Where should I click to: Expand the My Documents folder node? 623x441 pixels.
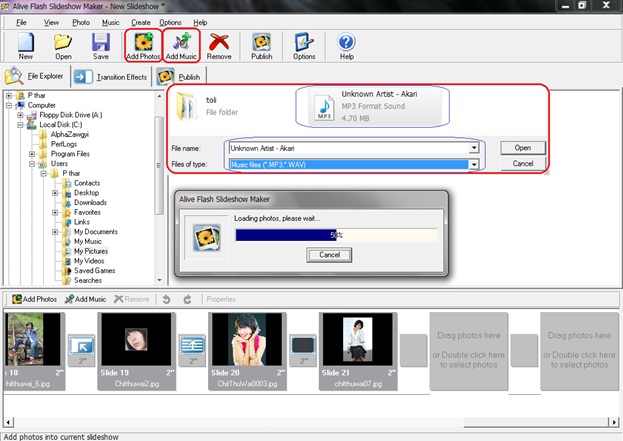coord(55,232)
